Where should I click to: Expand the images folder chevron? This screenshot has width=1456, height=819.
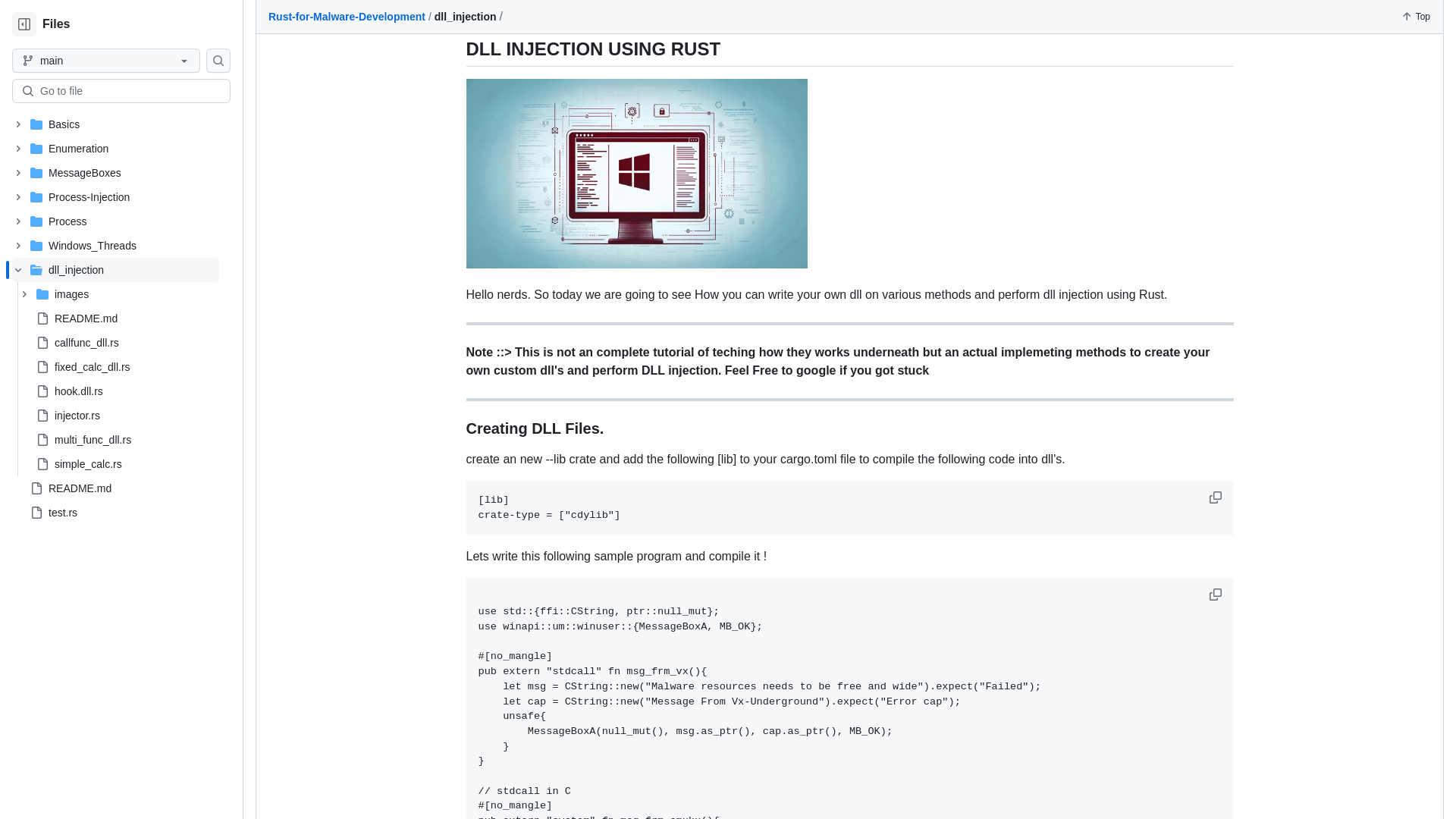(x=24, y=294)
